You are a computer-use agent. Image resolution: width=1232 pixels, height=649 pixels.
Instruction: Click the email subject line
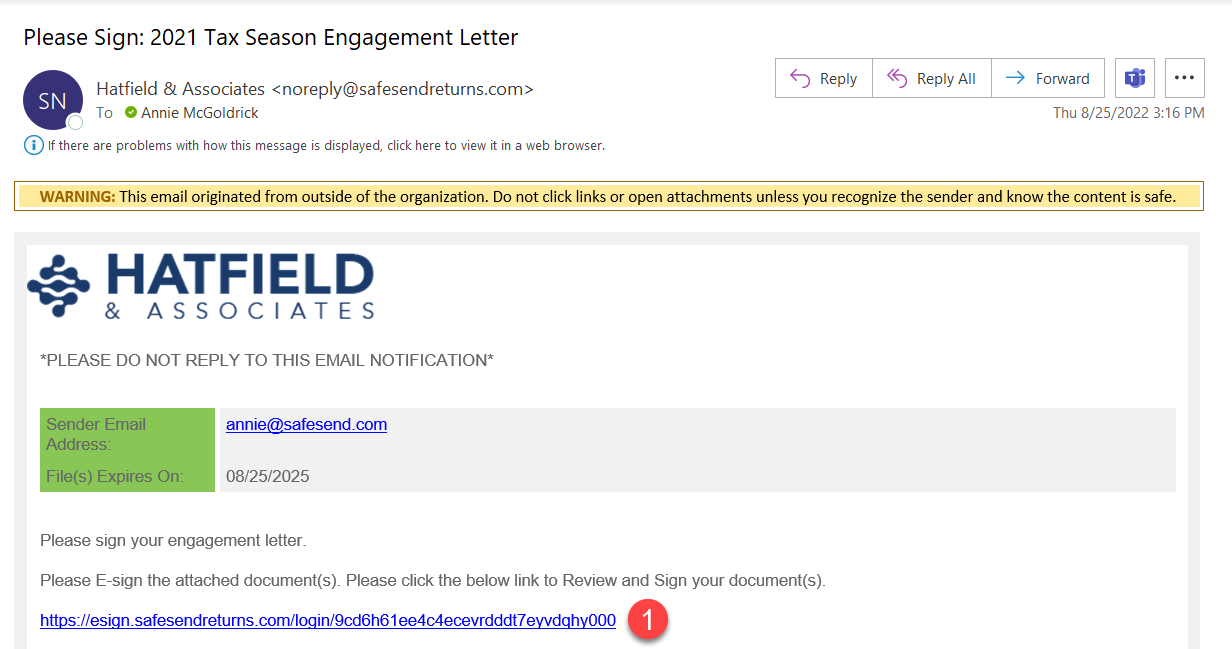[271, 38]
